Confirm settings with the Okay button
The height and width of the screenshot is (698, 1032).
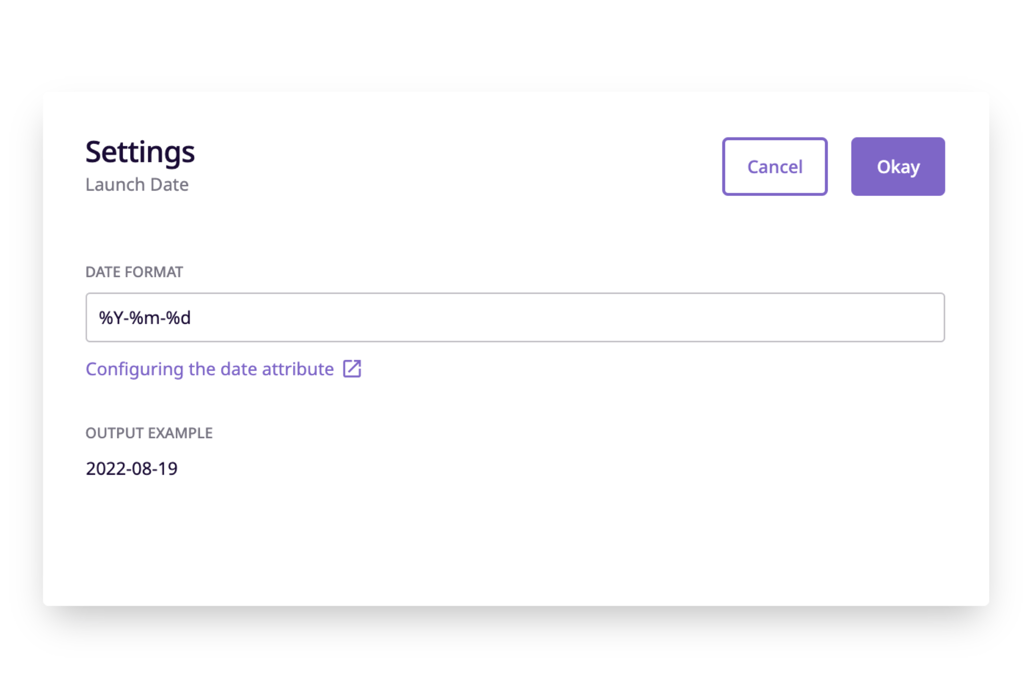click(897, 166)
